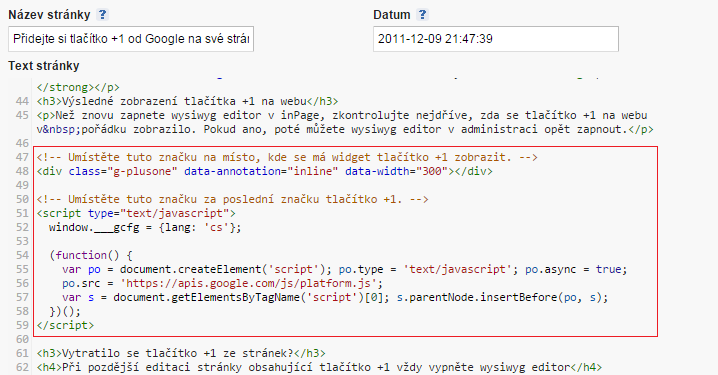The width and height of the screenshot is (718, 375).
Task: Select the Text stránky label
Action: coord(44,66)
